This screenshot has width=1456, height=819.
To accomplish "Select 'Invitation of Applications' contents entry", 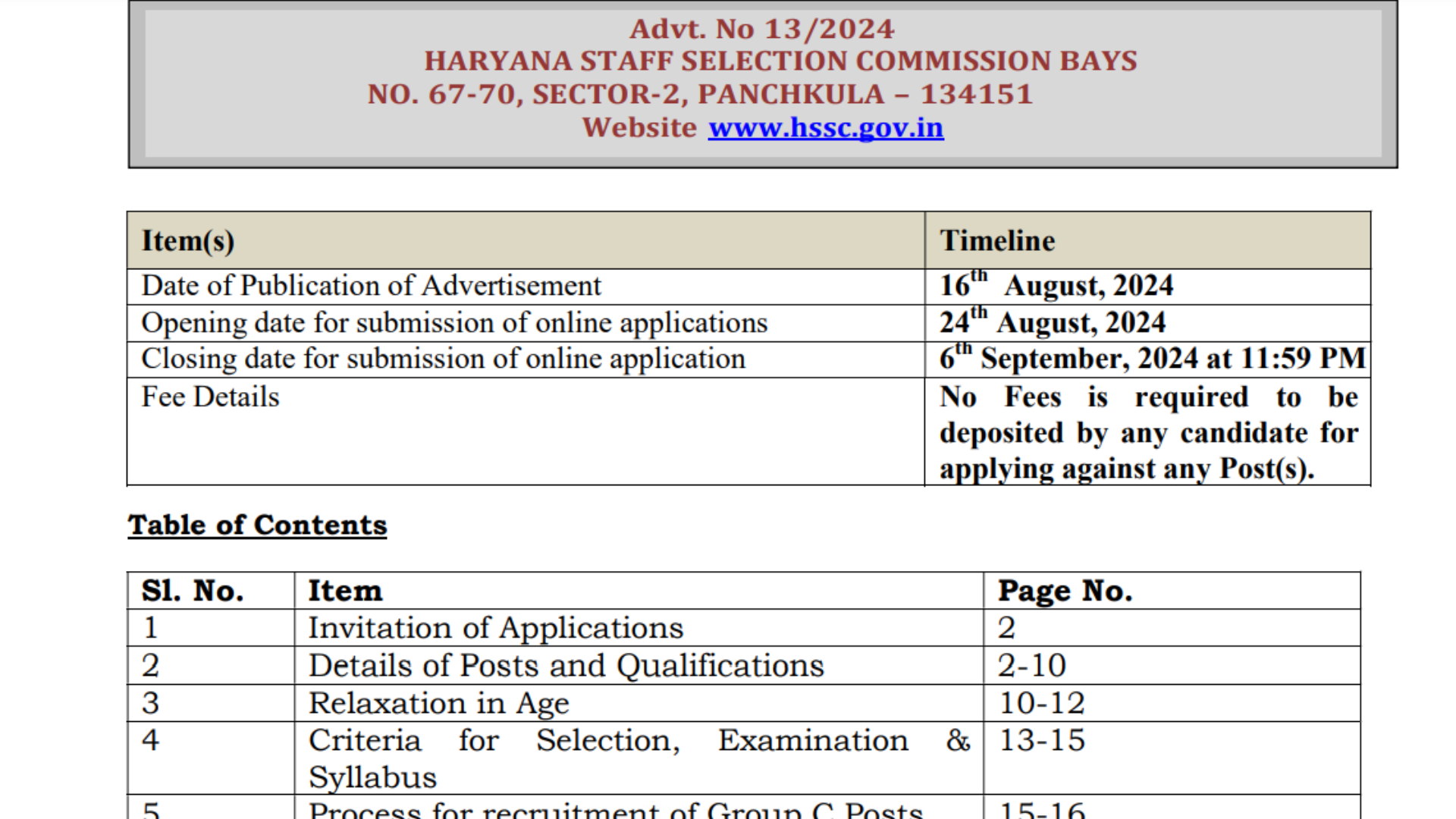I will 496,628.
